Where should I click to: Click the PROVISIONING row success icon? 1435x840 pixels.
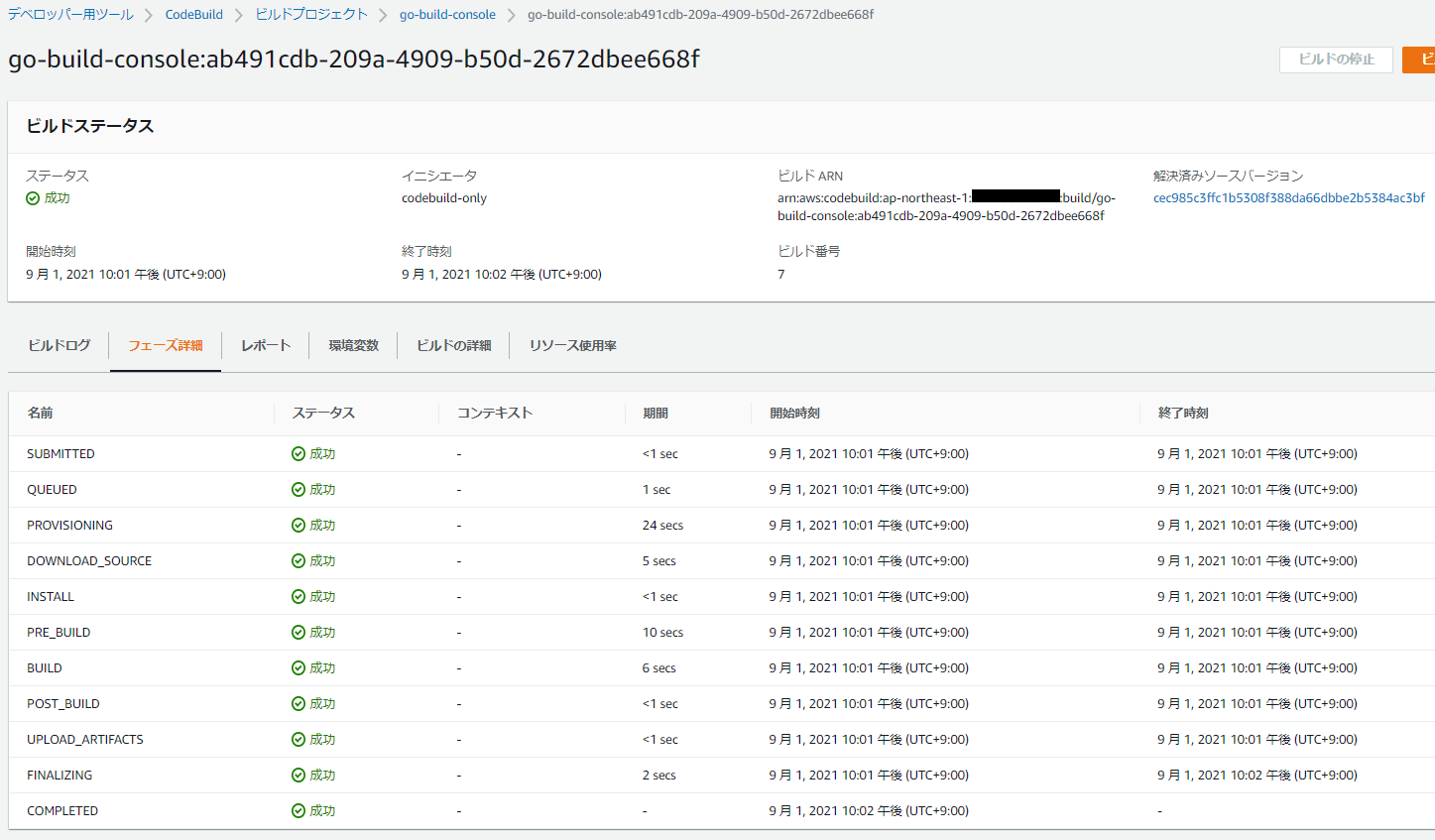click(299, 526)
